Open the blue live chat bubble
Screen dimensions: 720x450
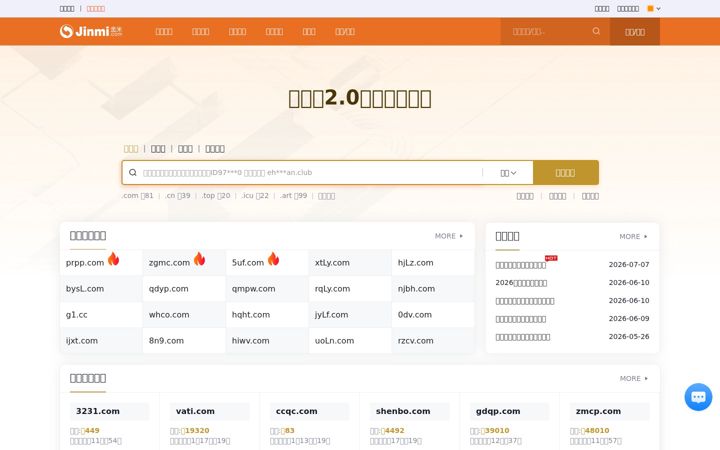point(698,397)
